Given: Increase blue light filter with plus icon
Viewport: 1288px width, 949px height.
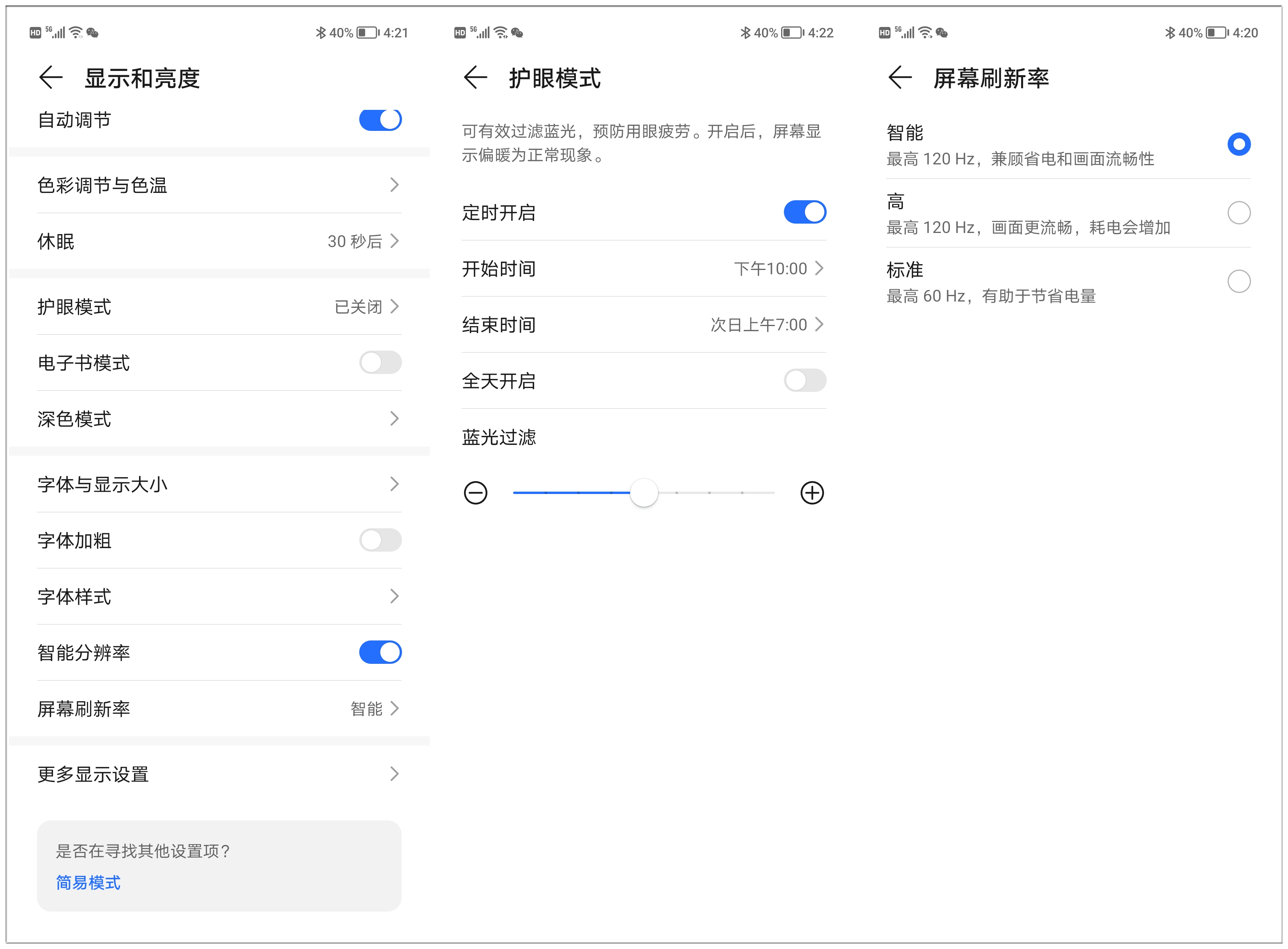Looking at the screenshot, I should [812, 493].
